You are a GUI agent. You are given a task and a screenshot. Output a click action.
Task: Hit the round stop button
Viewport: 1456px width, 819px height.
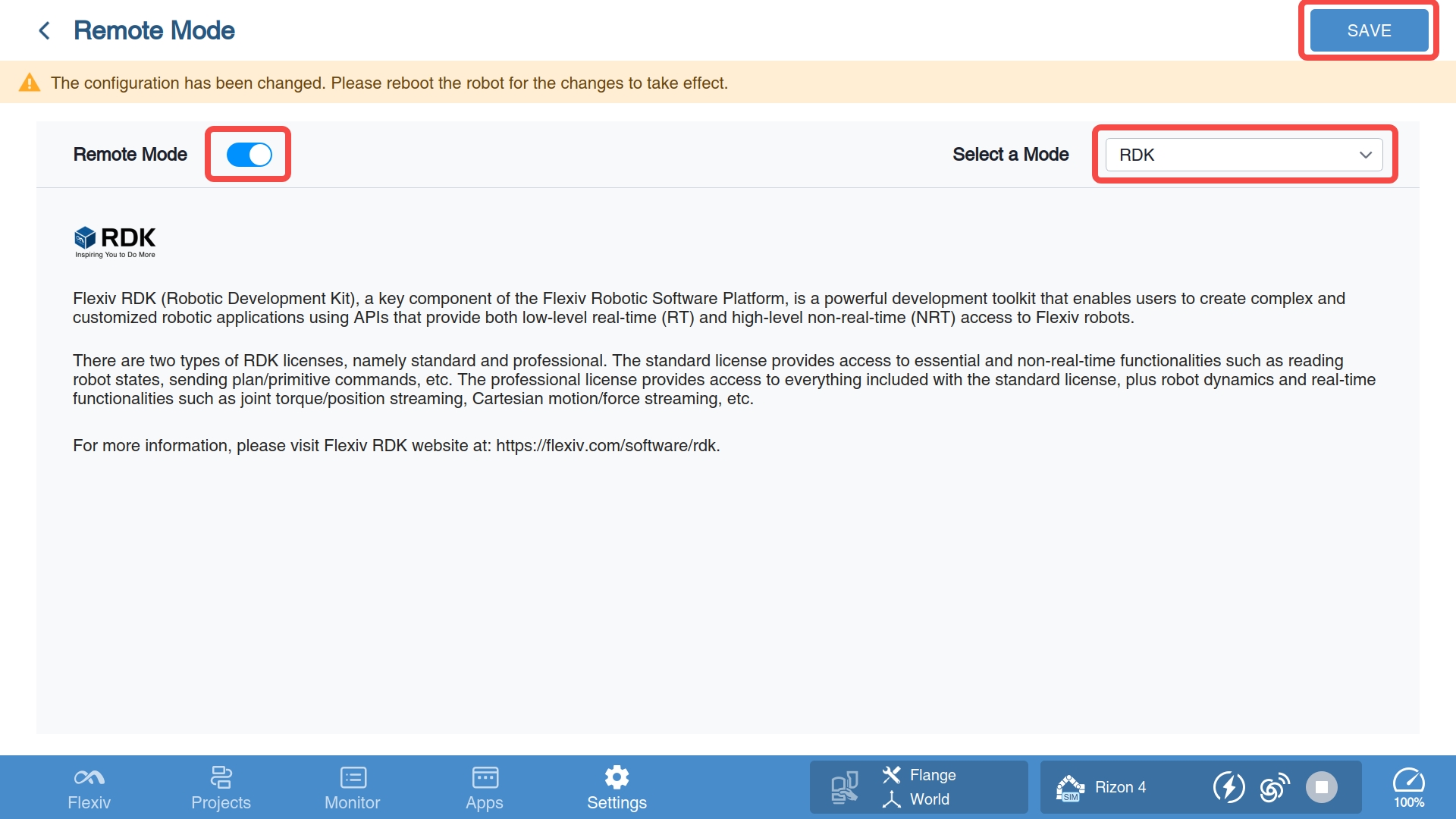pyautogui.click(x=1322, y=787)
